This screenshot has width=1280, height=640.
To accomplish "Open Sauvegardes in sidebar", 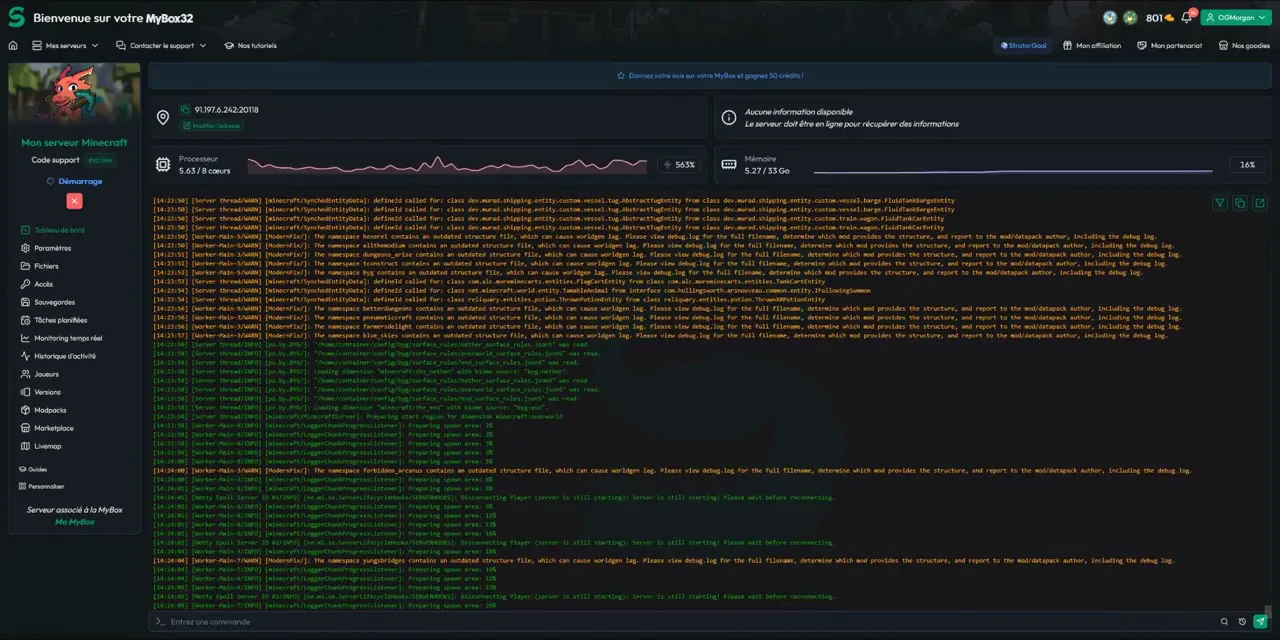I will 48,302.
